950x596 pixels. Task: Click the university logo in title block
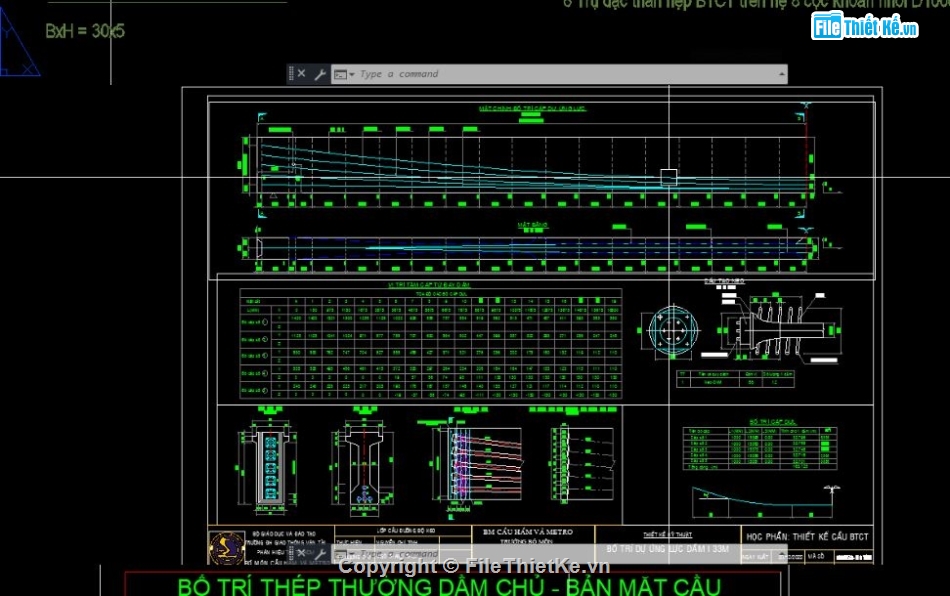[x=227, y=547]
